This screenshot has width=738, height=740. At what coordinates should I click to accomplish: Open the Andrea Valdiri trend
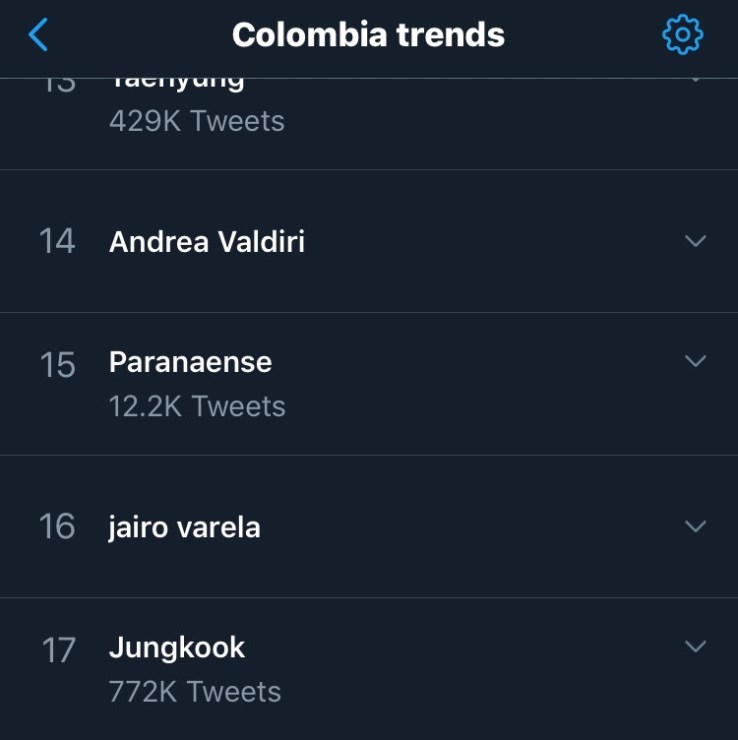(x=207, y=241)
